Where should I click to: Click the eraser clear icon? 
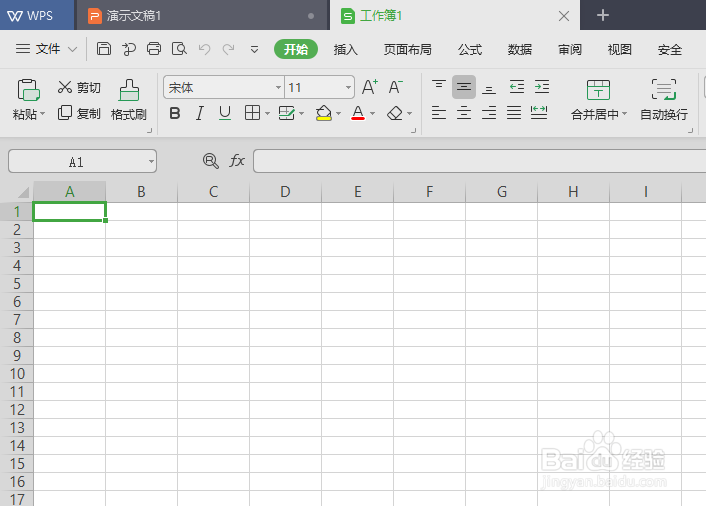[x=394, y=113]
